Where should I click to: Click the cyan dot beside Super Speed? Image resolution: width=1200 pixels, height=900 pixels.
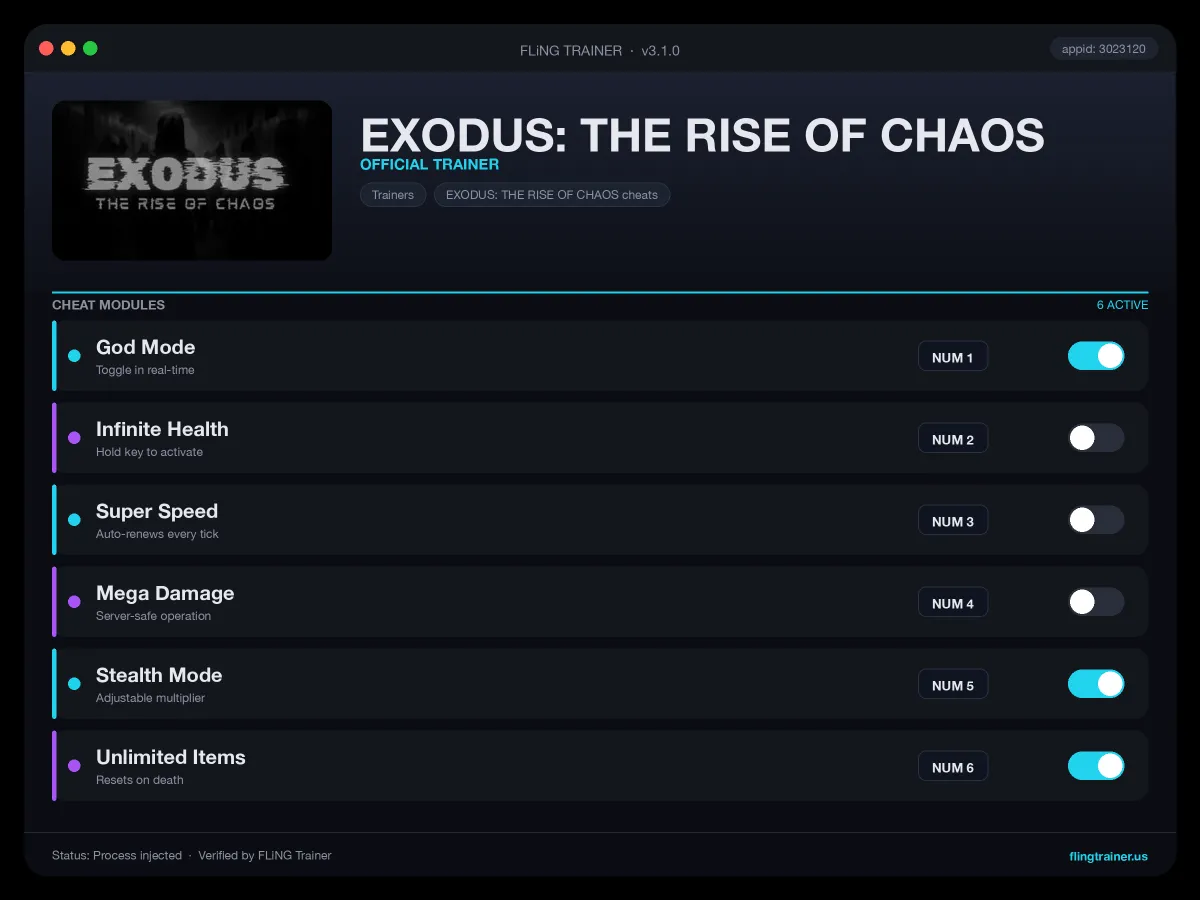[x=74, y=520]
